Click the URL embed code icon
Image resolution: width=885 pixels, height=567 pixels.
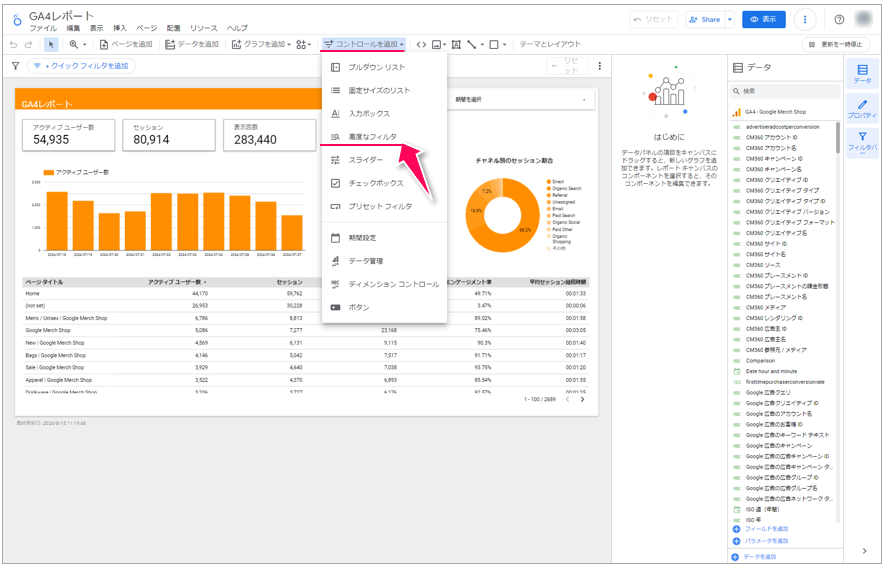tap(421, 44)
